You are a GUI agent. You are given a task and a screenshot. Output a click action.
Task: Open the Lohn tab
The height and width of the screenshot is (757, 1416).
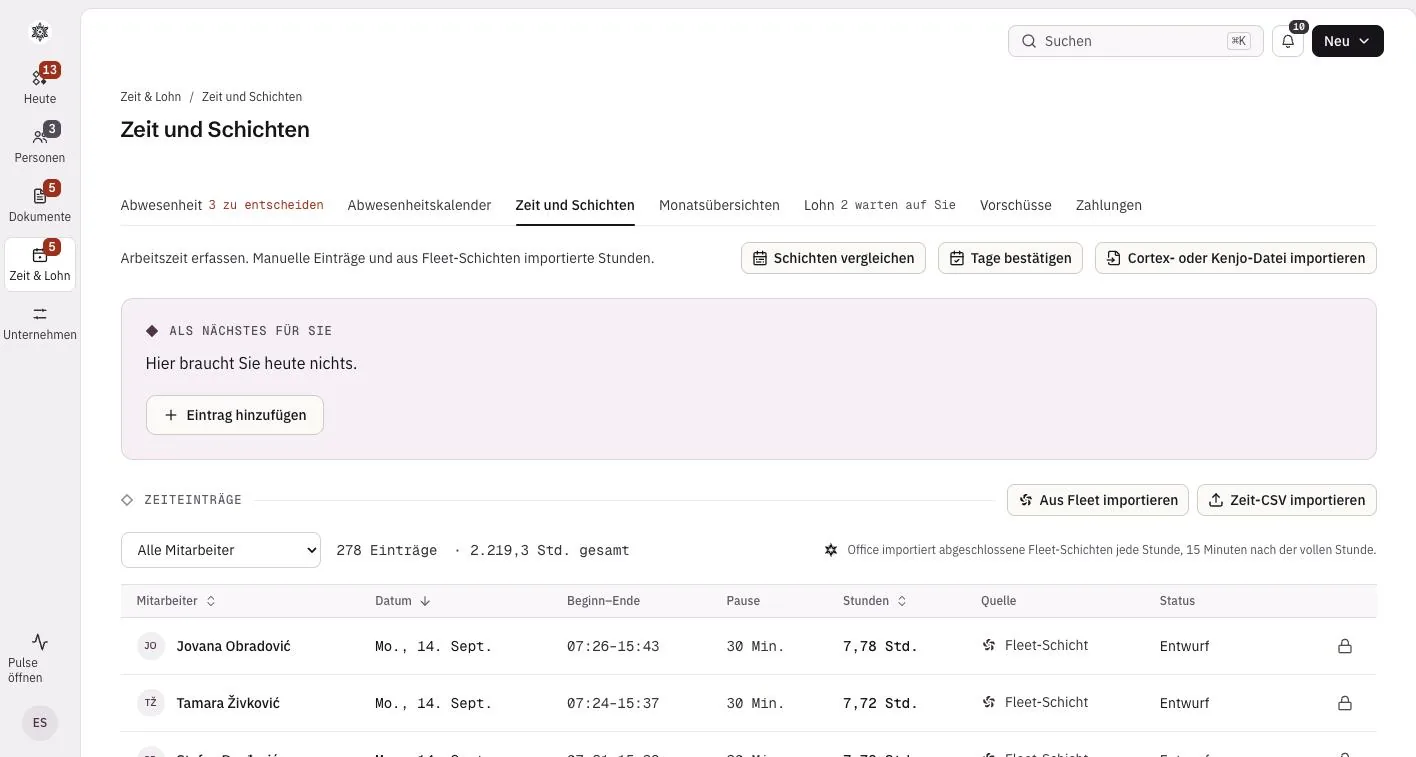tap(880, 205)
